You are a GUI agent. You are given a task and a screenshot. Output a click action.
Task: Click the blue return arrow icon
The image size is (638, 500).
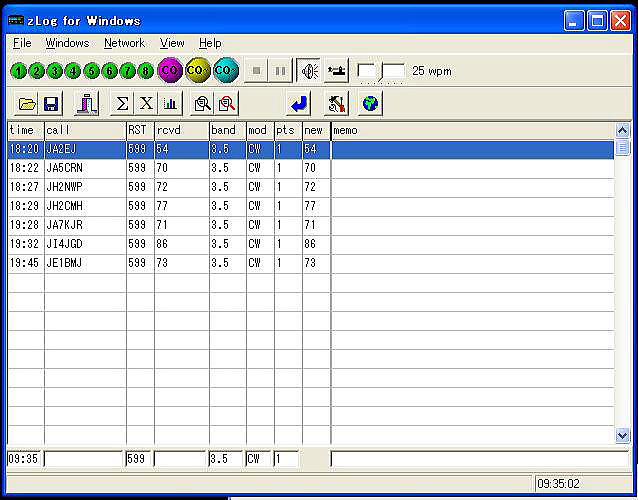click(299, 104)
